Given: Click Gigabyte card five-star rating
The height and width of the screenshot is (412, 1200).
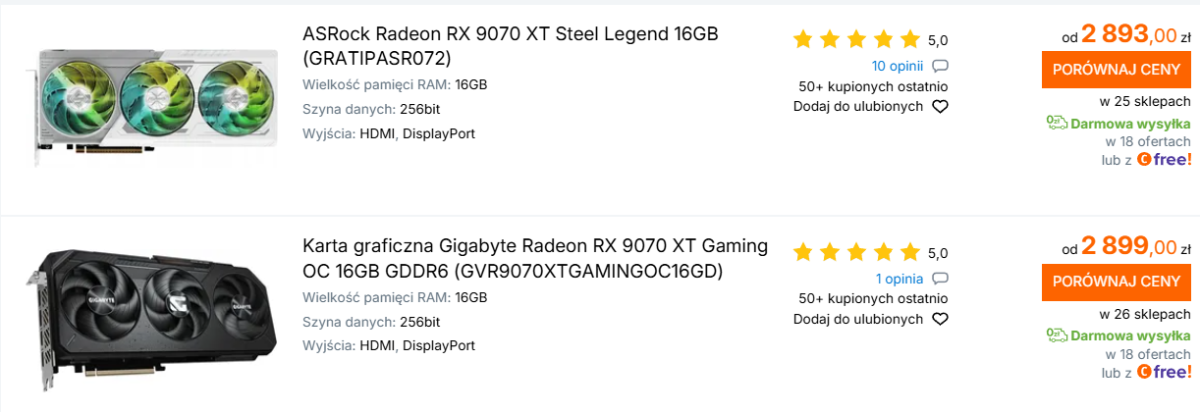Looking at the screenshot, I should 856,252.
